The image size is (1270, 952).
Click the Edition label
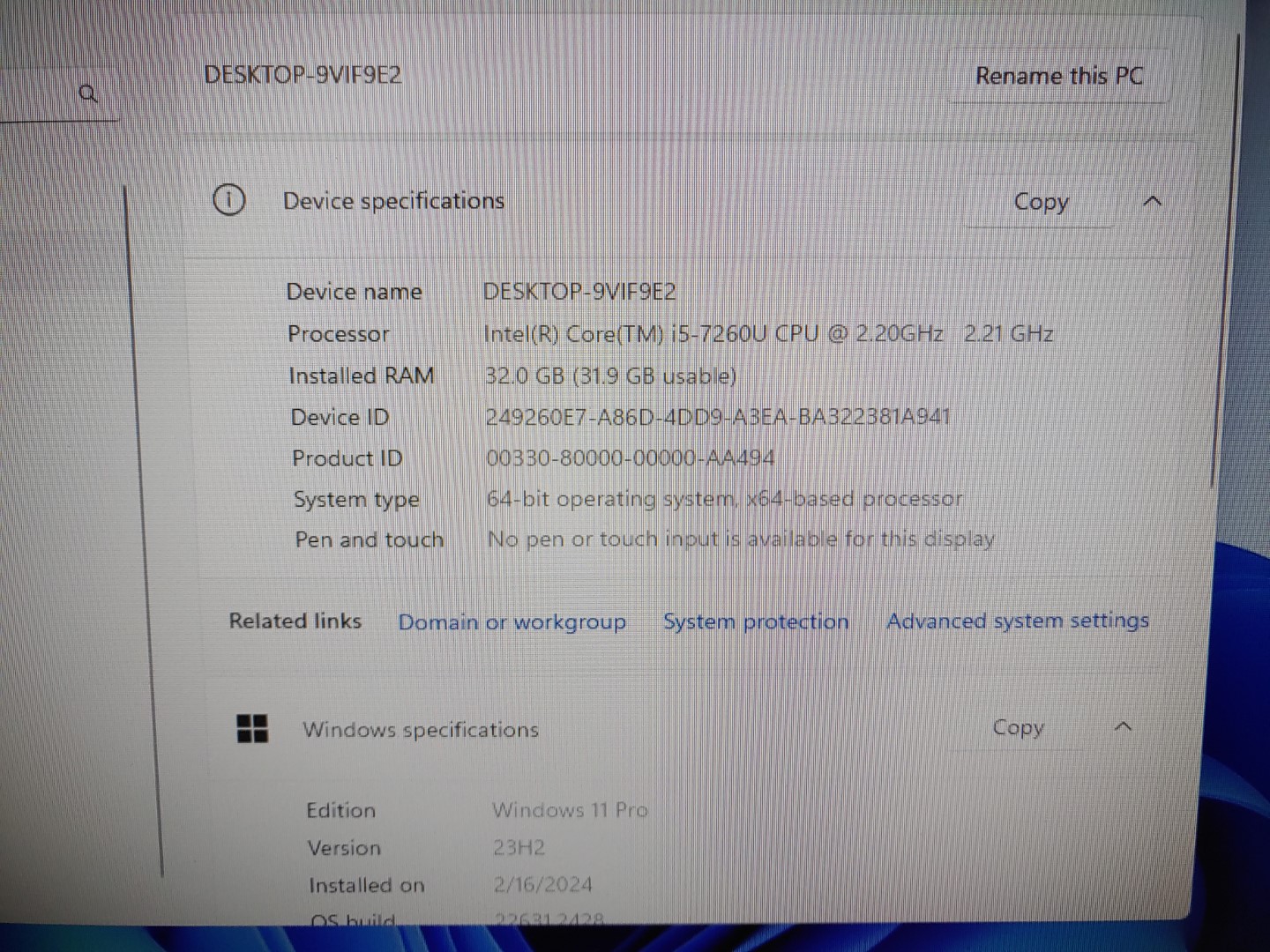coord(340,810)
